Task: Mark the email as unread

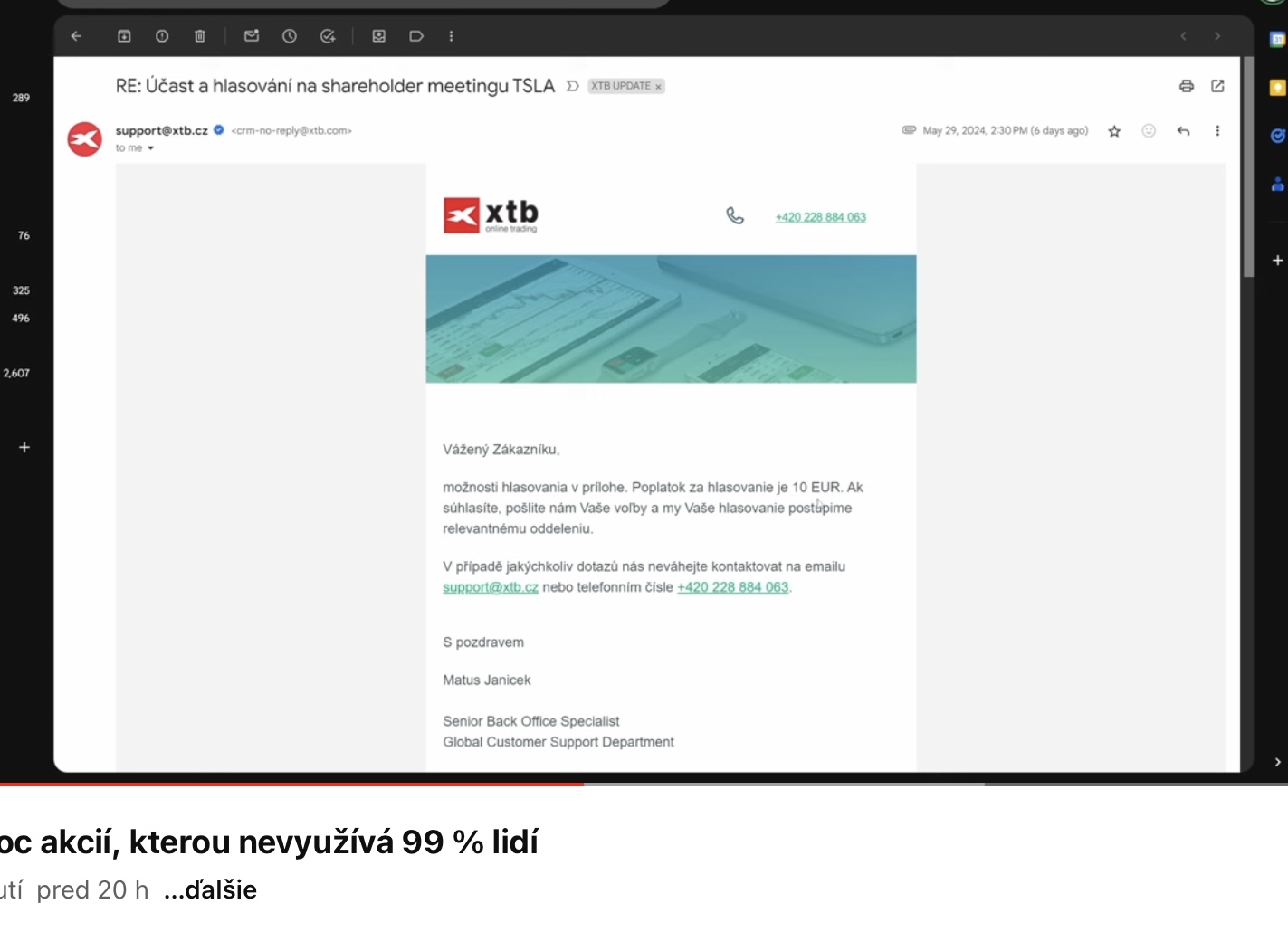Action: coord(252,36)
